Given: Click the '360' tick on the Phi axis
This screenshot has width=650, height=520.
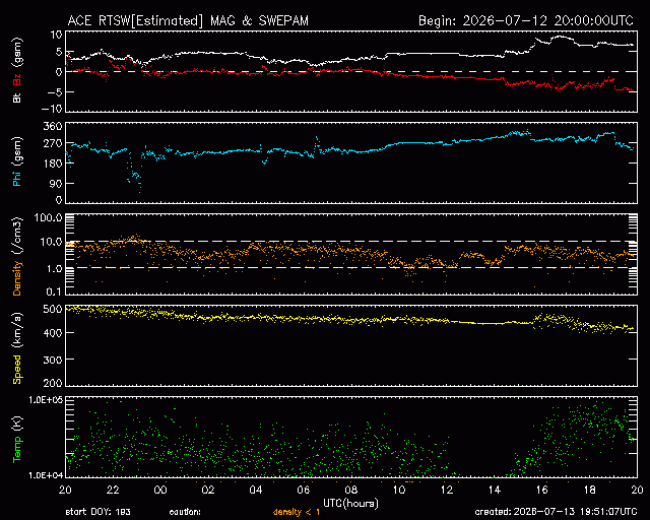Looking at the screenshot, I should (x=53, y=126).
